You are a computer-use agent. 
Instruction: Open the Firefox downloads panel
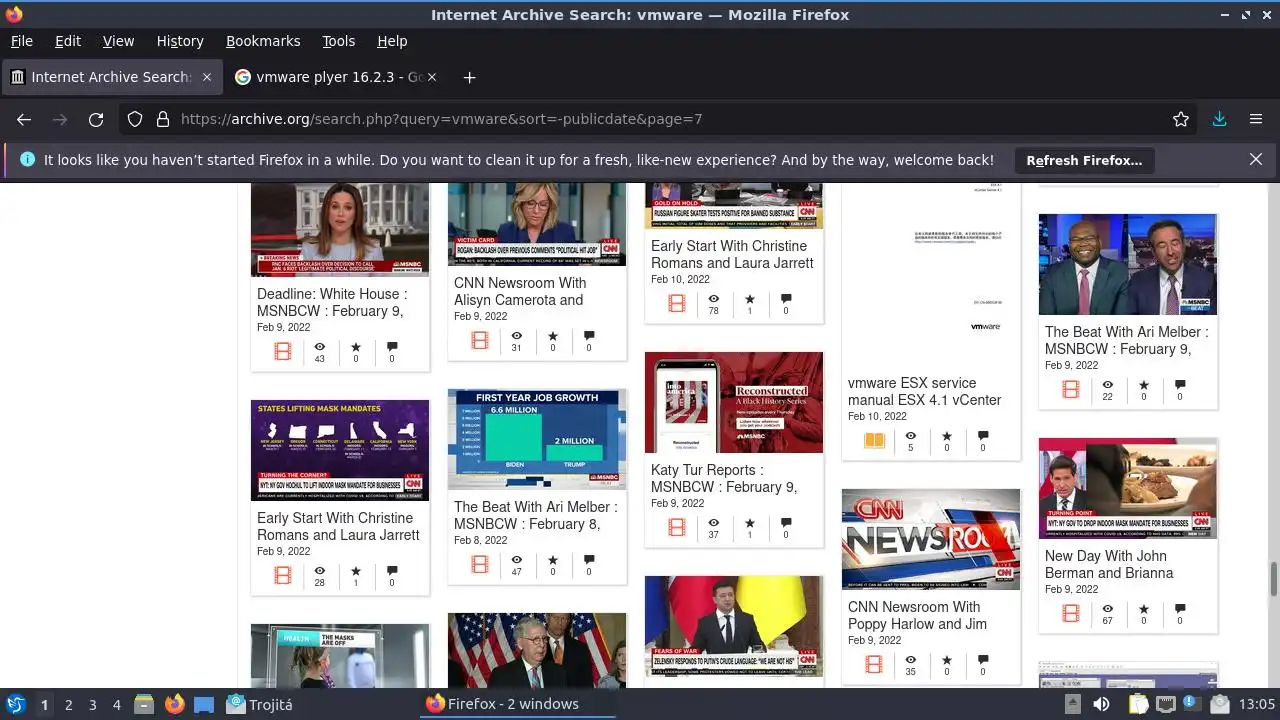[x=1219, y=119]
